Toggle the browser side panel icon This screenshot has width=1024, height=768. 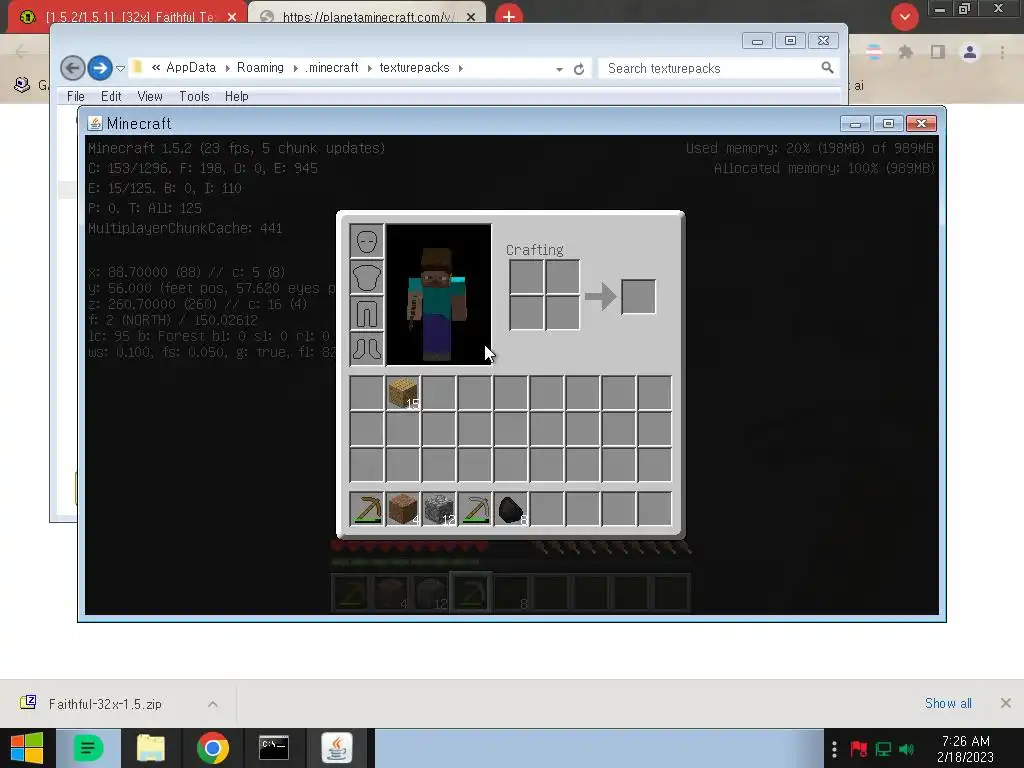[938, 52]
